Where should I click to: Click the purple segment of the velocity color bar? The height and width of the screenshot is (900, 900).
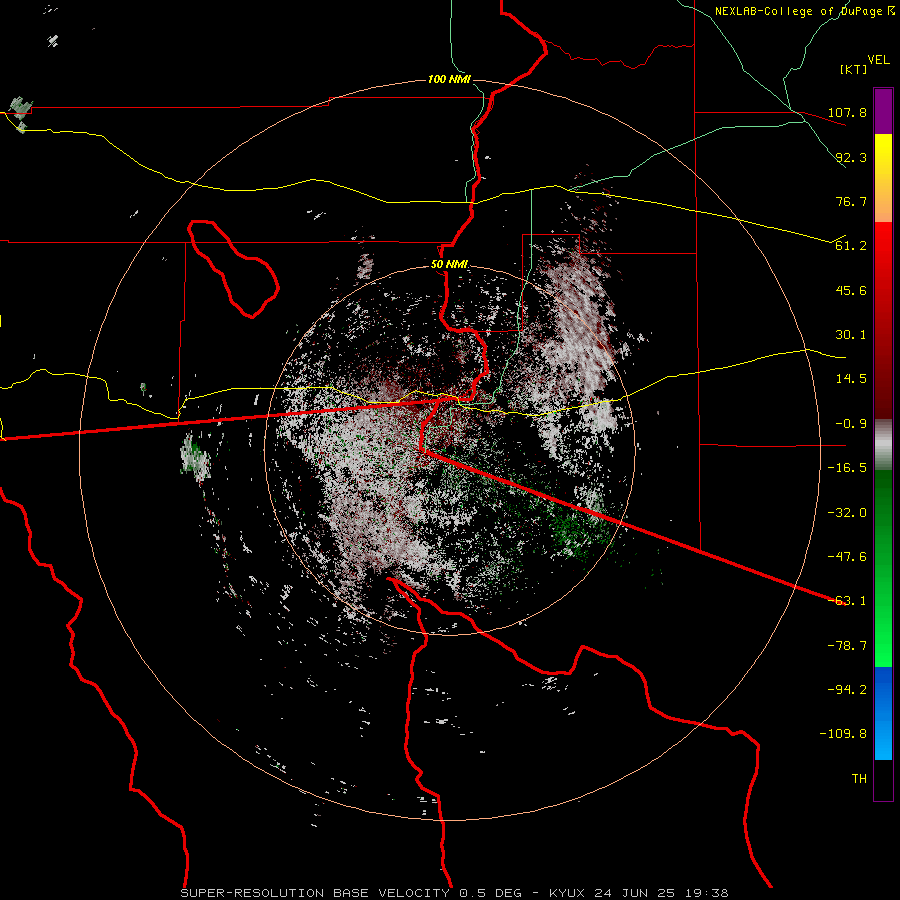pos(883,111)
